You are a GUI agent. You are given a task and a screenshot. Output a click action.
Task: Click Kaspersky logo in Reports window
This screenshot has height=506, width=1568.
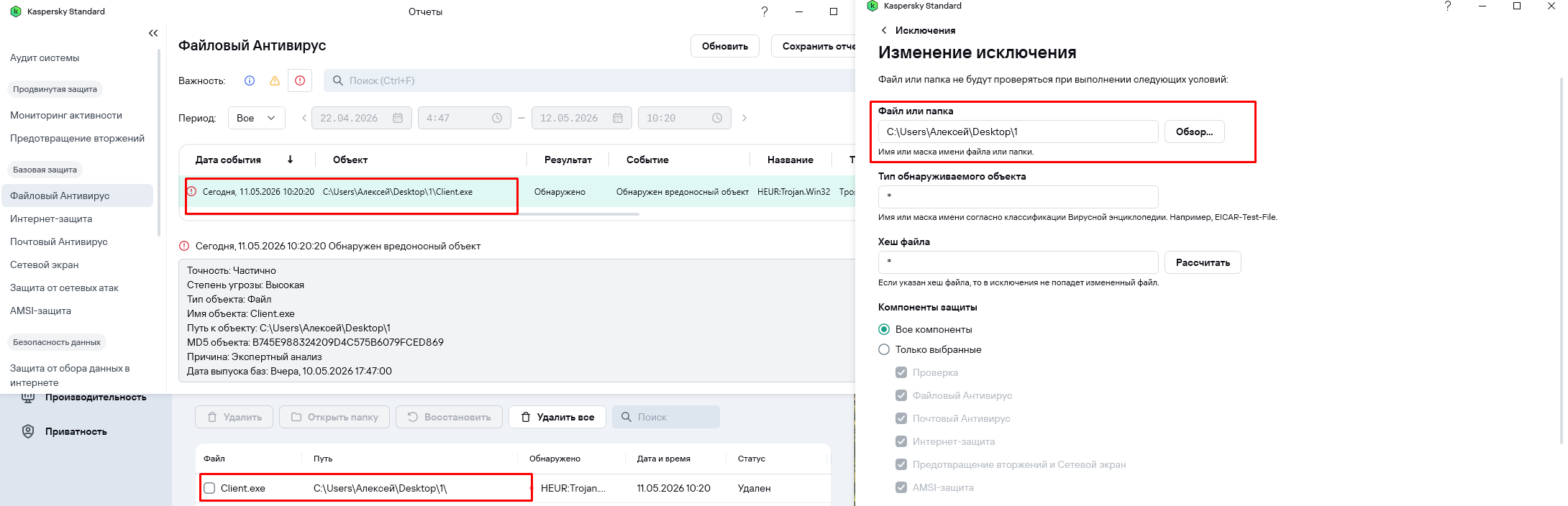point(16,11)
